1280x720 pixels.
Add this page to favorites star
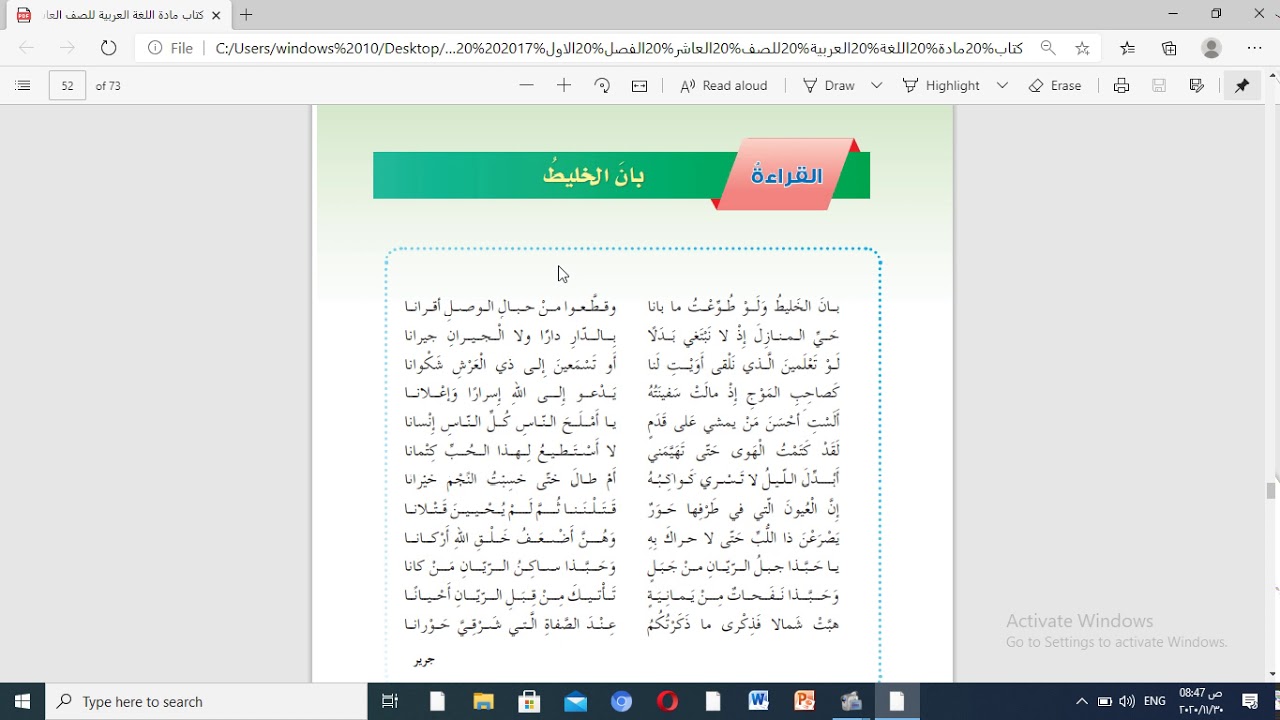(1082, 48)
